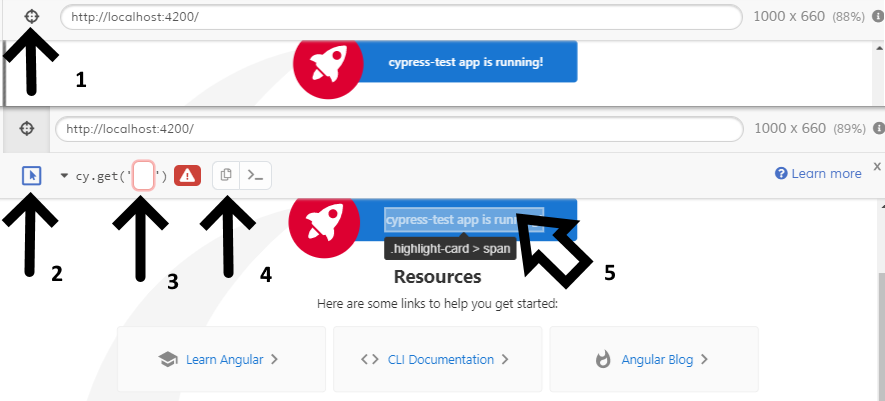Click the chevron next to Angular Blog
Viewport: 885px width, 401px height.
(704, 359)
